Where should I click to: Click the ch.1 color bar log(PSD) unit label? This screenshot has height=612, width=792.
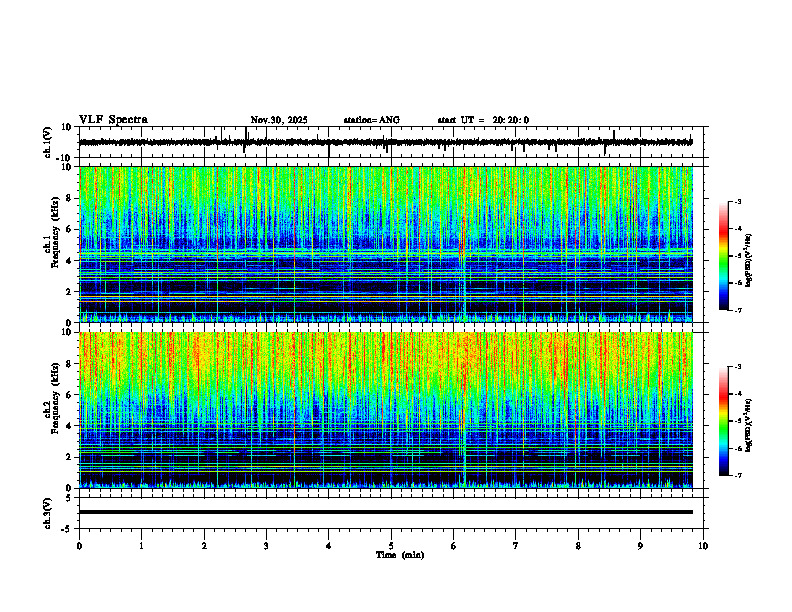pyautogui.click(x=749, y=260)
